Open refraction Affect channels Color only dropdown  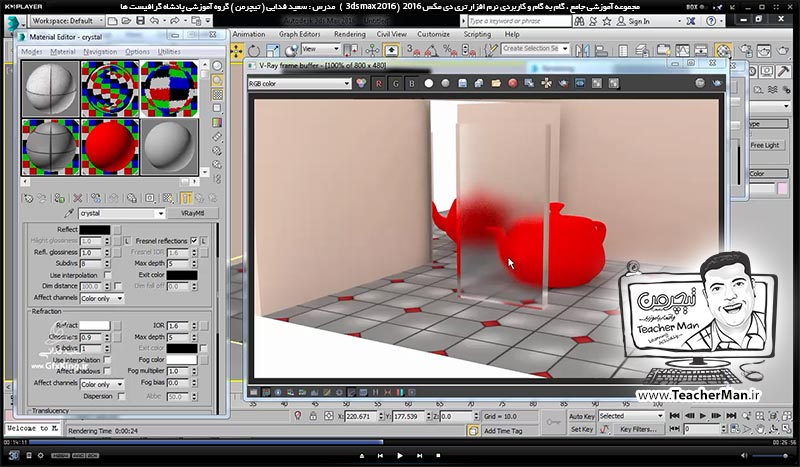point(102,384)
